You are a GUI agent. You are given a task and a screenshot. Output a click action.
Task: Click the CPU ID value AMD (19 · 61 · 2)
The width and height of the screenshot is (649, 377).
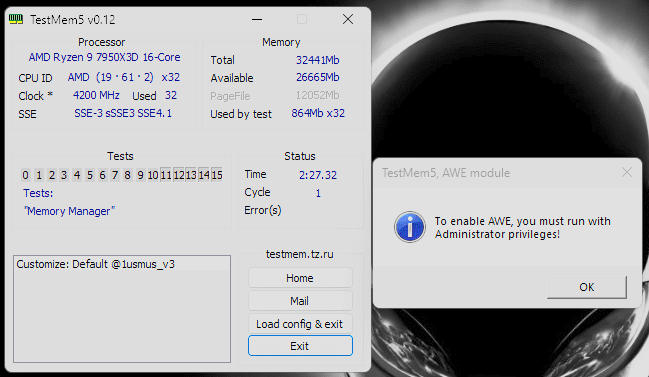(x=111, y=77)
